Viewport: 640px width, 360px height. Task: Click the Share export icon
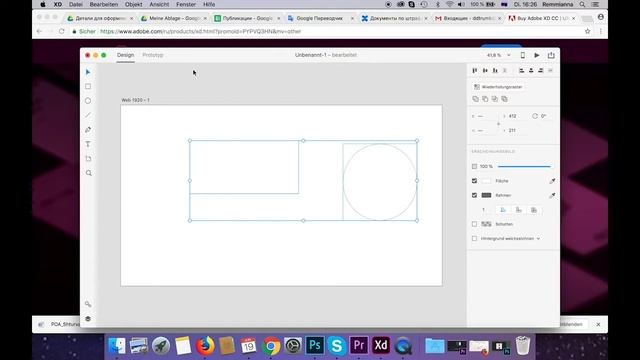pyautogui.click(x=551, y=55)
